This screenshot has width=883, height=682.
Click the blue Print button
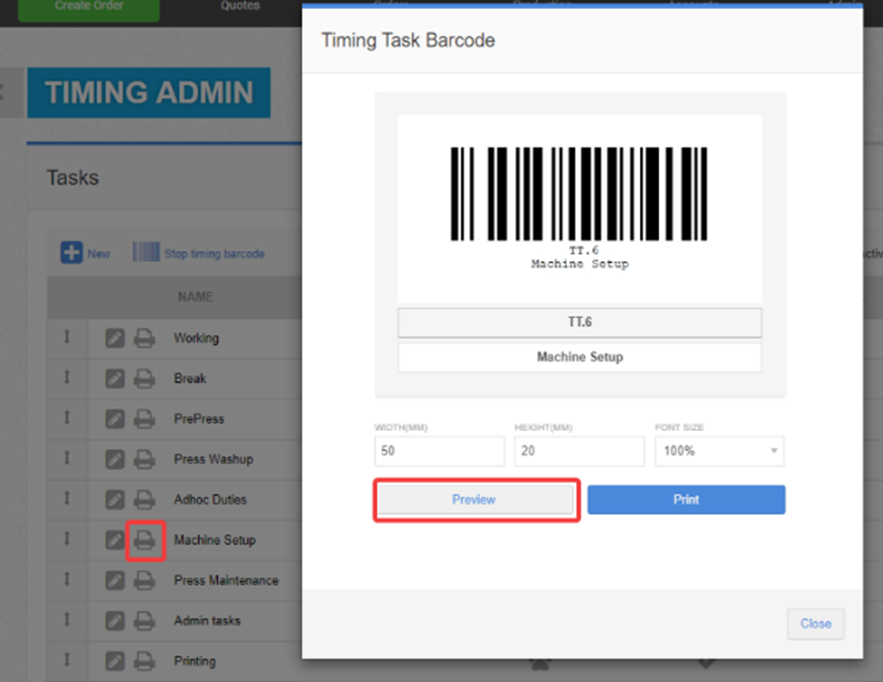coord(686,500)
